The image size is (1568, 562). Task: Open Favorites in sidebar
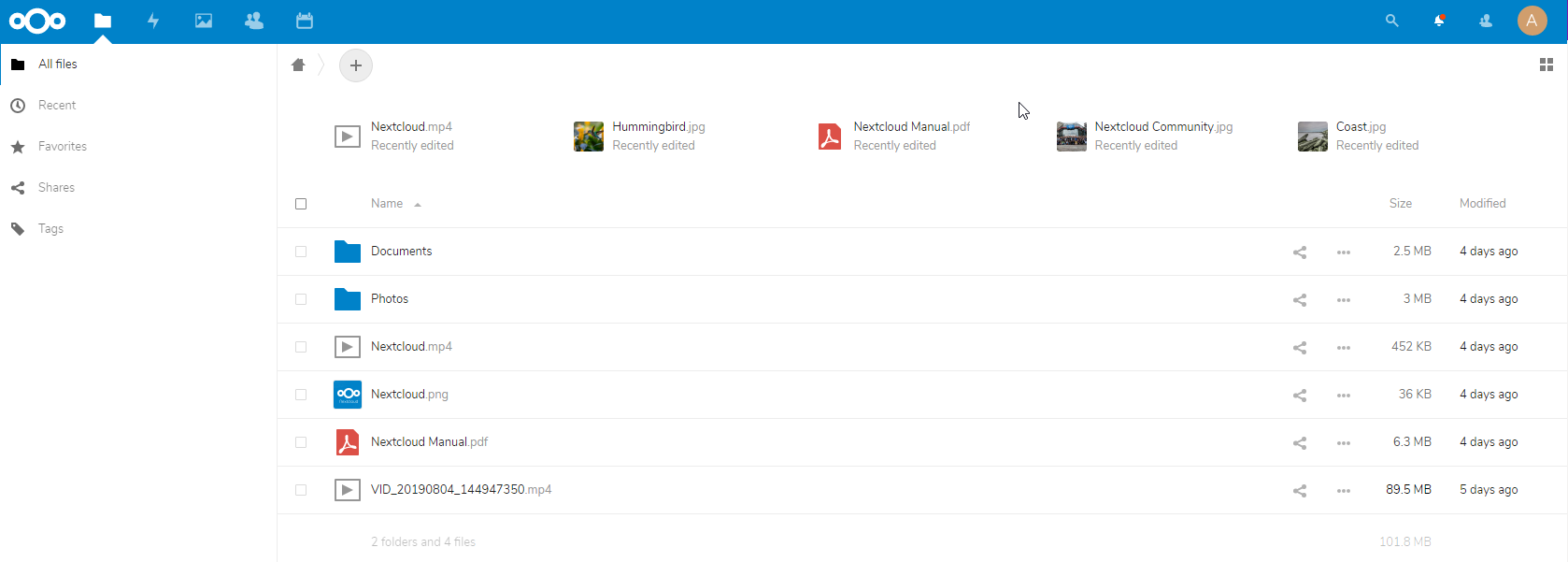(138, 147)
